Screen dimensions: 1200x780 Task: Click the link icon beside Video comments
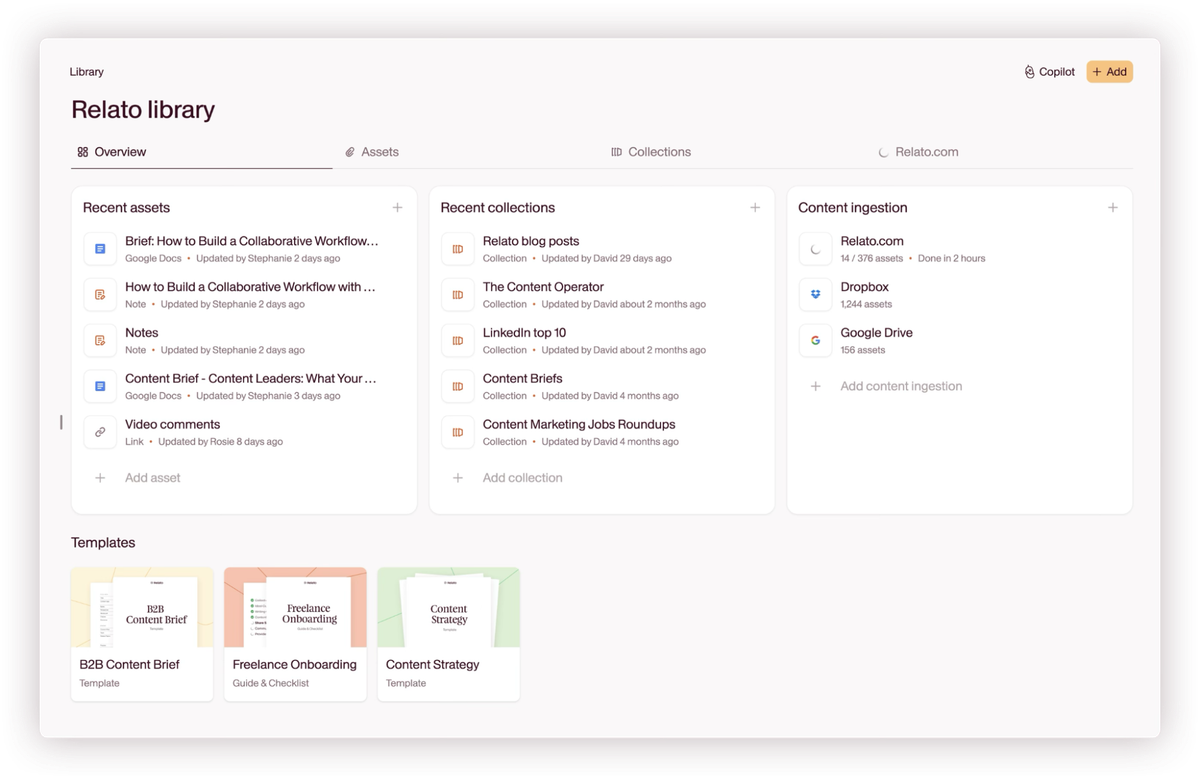100,432
